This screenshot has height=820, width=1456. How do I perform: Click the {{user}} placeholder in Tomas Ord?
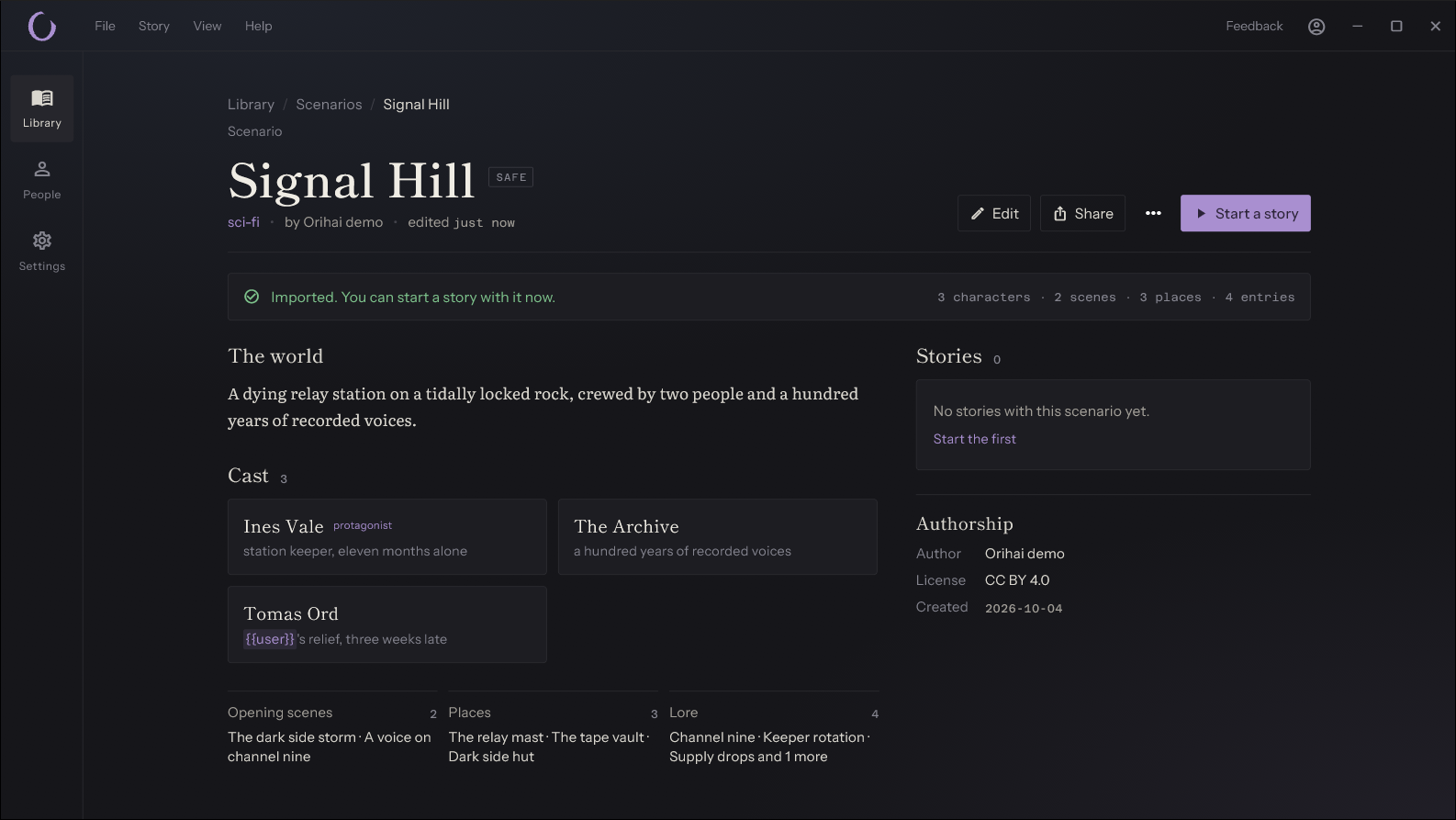pos(270,639)
